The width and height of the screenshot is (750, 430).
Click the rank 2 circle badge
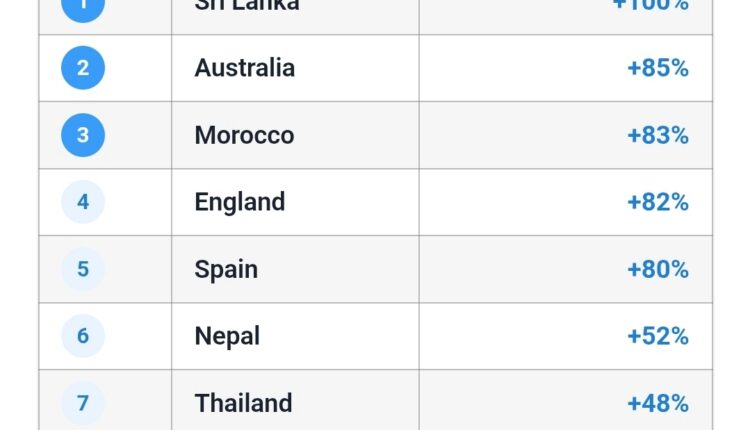pyautogui.click(x=83, y=68)
